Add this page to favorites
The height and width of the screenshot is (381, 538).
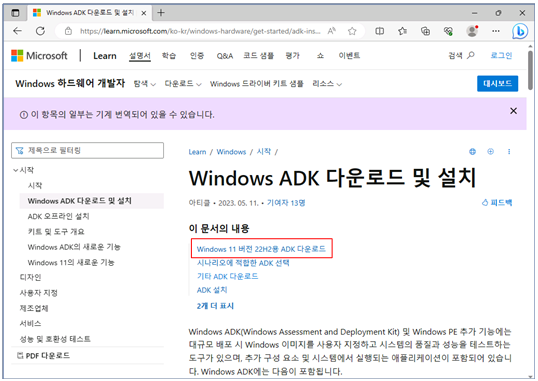pos(352,31)
